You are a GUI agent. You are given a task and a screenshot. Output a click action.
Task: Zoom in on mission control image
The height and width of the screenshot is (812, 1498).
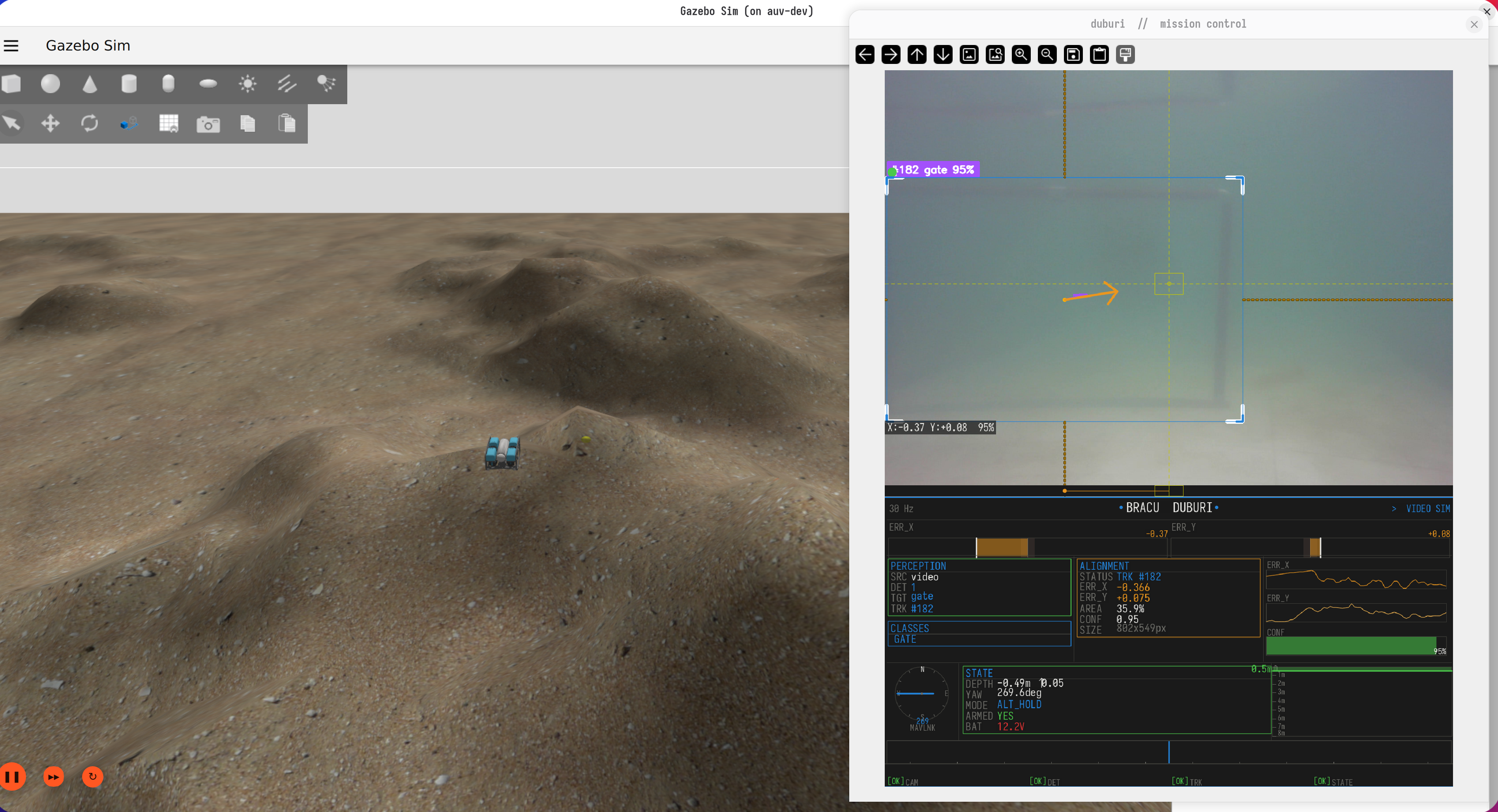click(1021, 54)
